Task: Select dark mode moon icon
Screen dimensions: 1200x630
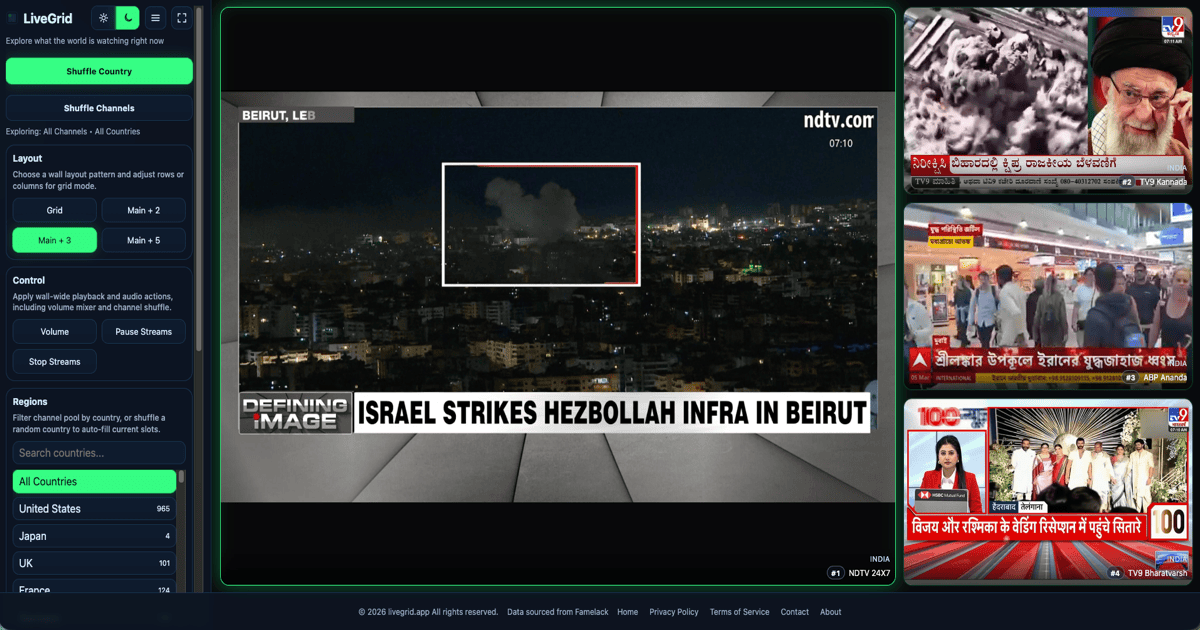Action: (x=128, y=18)
